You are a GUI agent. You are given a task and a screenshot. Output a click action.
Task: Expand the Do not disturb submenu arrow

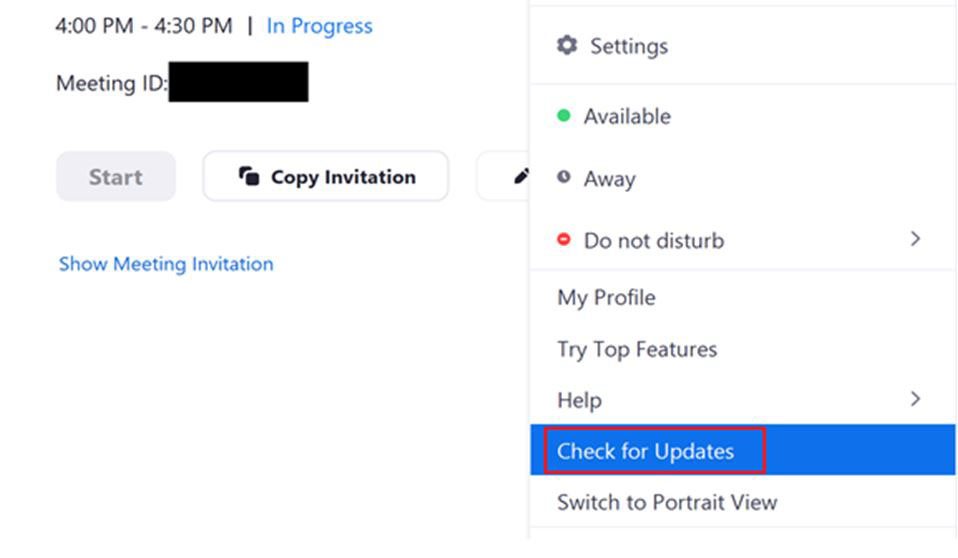tap(915, 239)
